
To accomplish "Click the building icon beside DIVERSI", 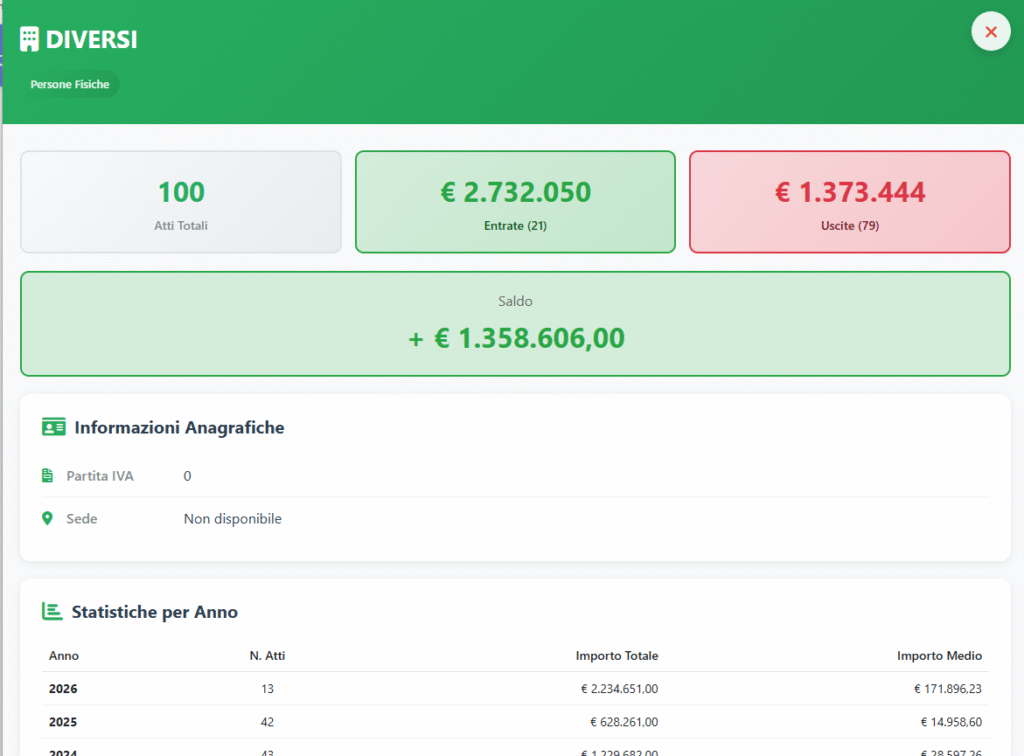I will point(30,39).
